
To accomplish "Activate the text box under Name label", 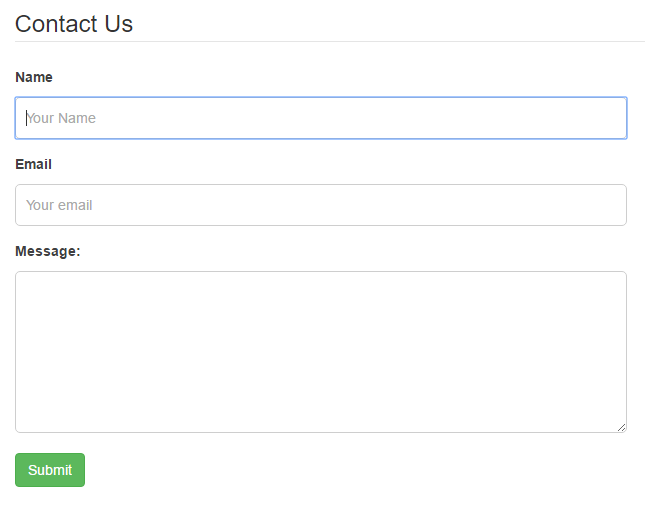I will point(320,118).
